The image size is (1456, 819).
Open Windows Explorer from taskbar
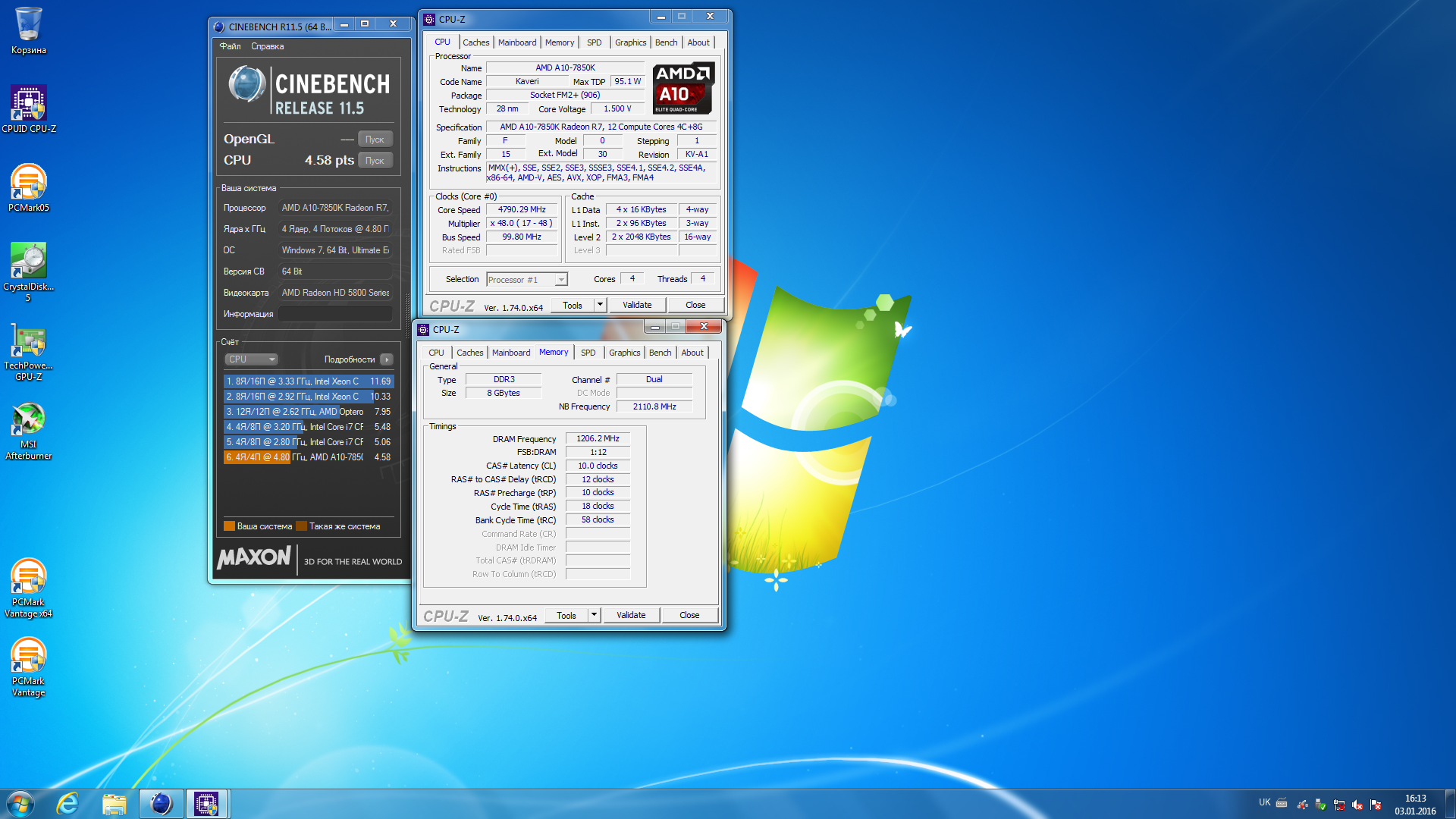coord(114,804)
